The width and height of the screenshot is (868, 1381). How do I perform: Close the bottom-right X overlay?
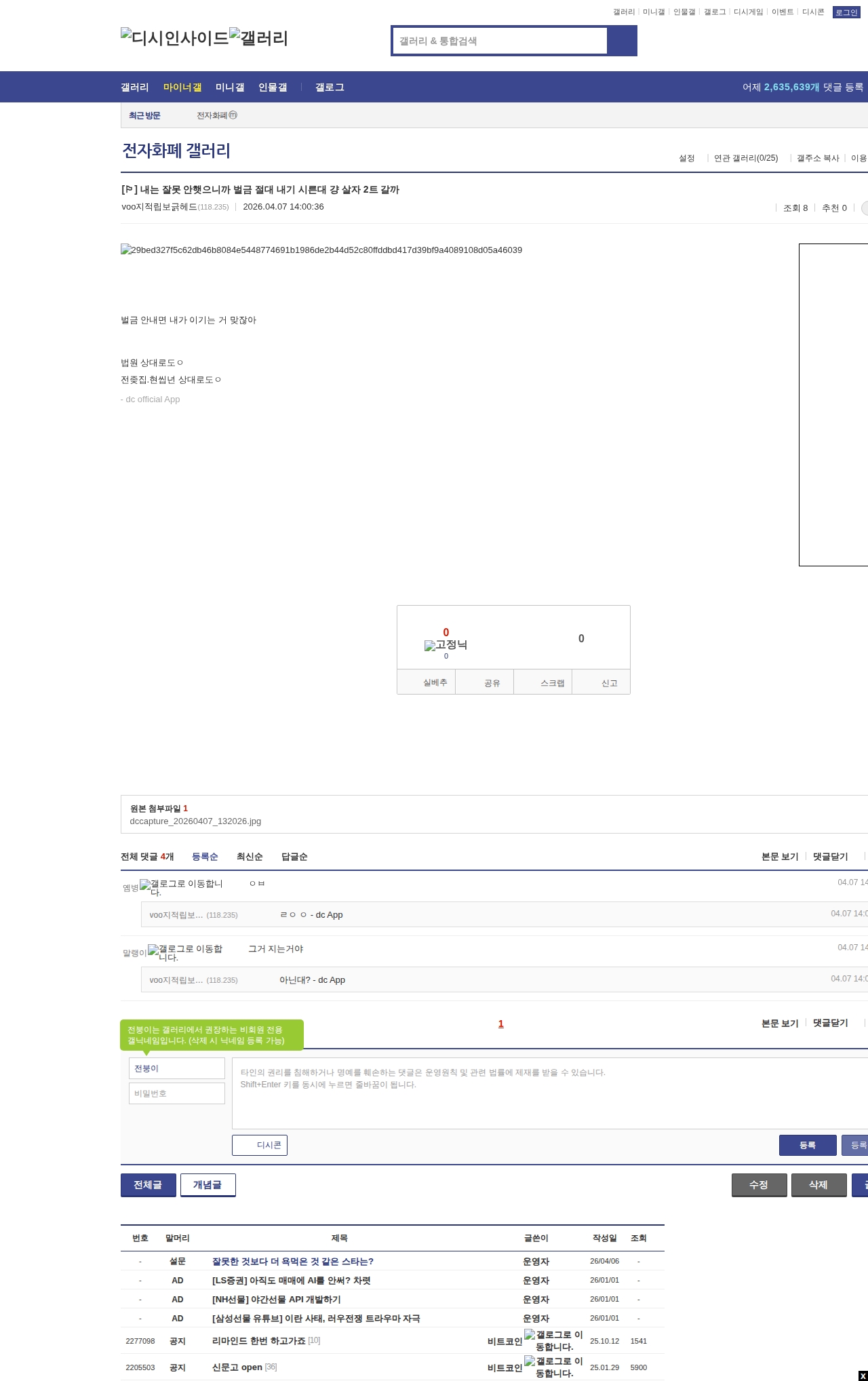(863, 1376)
